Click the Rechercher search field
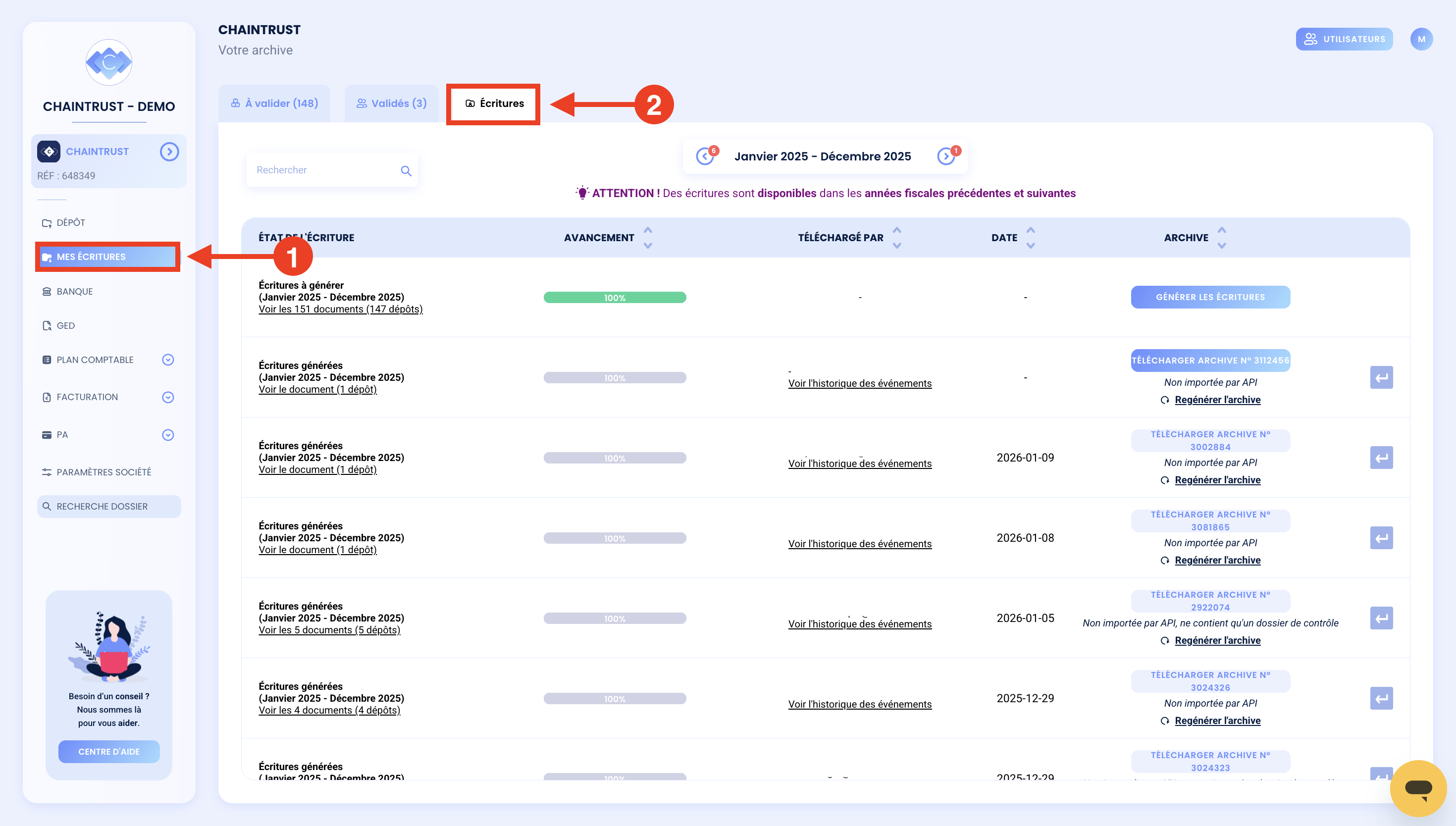Viewport: 1456px width, 826px height. point(332,170)
